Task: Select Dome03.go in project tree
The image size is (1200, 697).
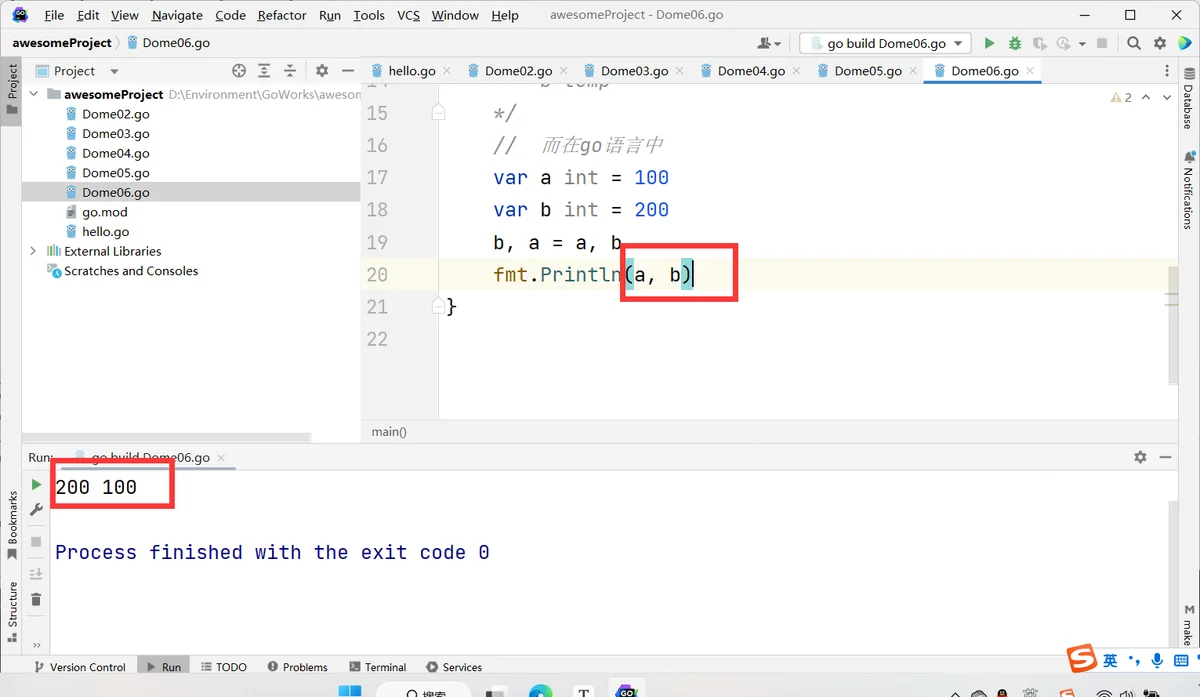Action: coord(115,133)
